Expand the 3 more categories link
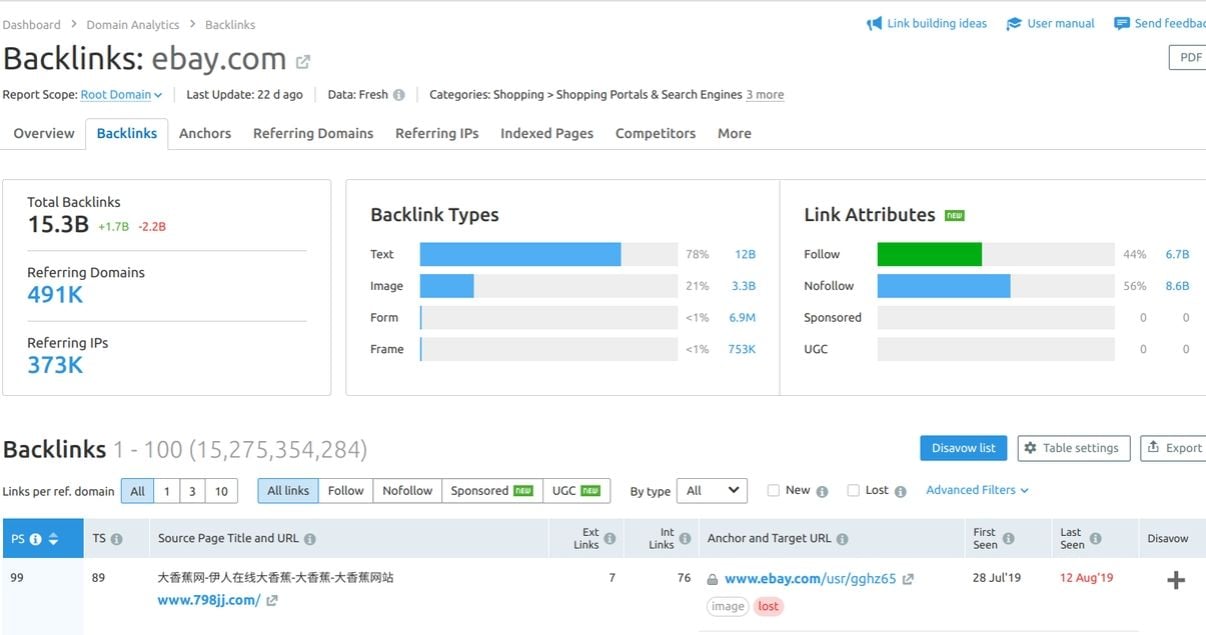This screenshot has width=1206, height=635. [x=765, y=95]
